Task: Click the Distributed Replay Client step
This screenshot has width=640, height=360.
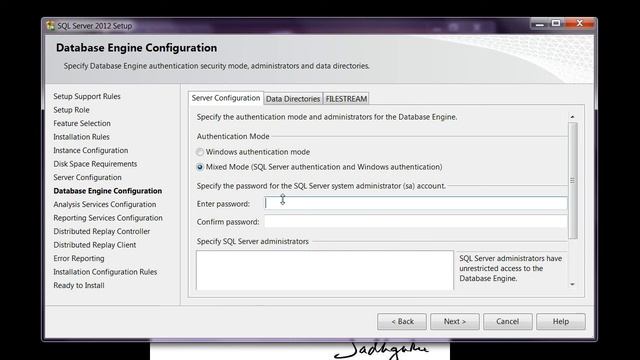Action: click(x=95, y=245)
